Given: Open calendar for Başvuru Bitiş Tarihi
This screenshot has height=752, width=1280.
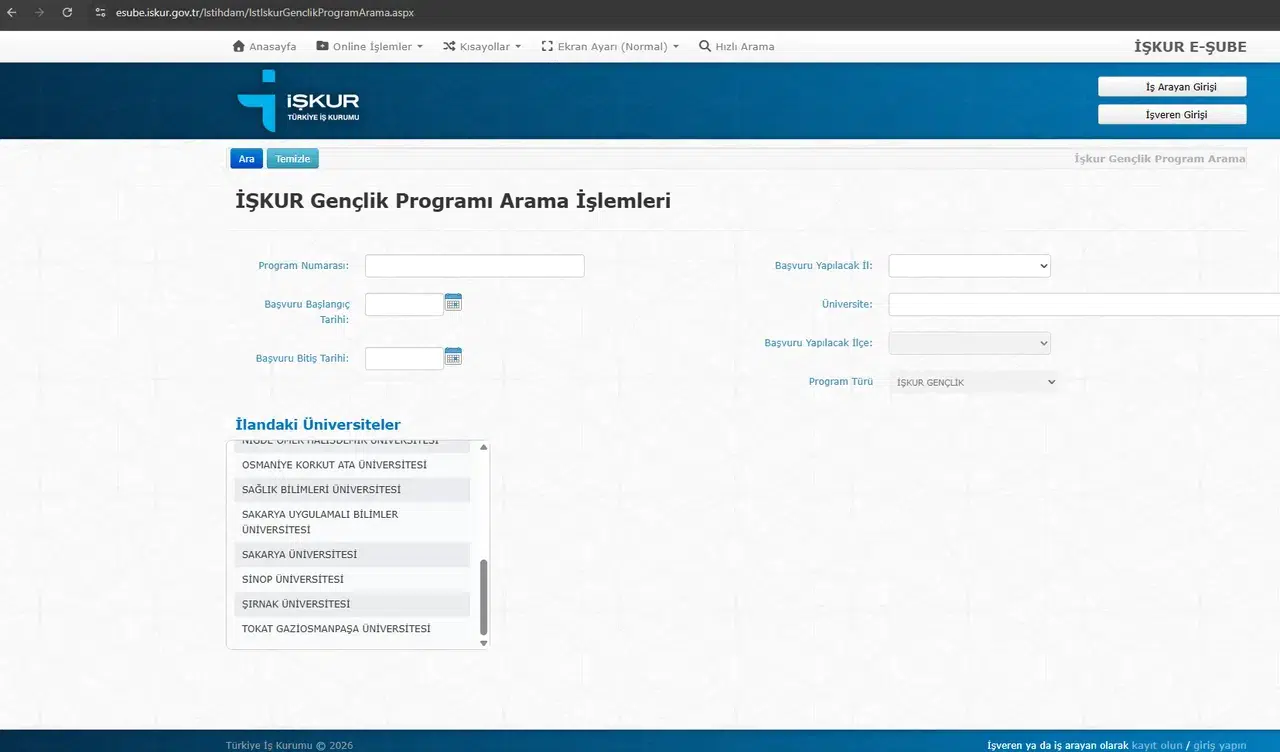Looking at the screenshot, I should tap(453, 356).
